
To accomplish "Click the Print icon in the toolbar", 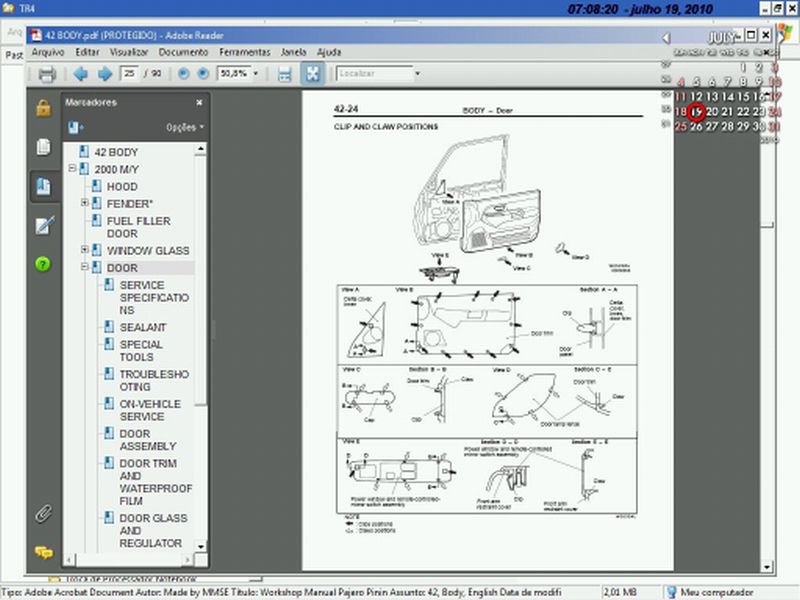I will click(47, 74).
